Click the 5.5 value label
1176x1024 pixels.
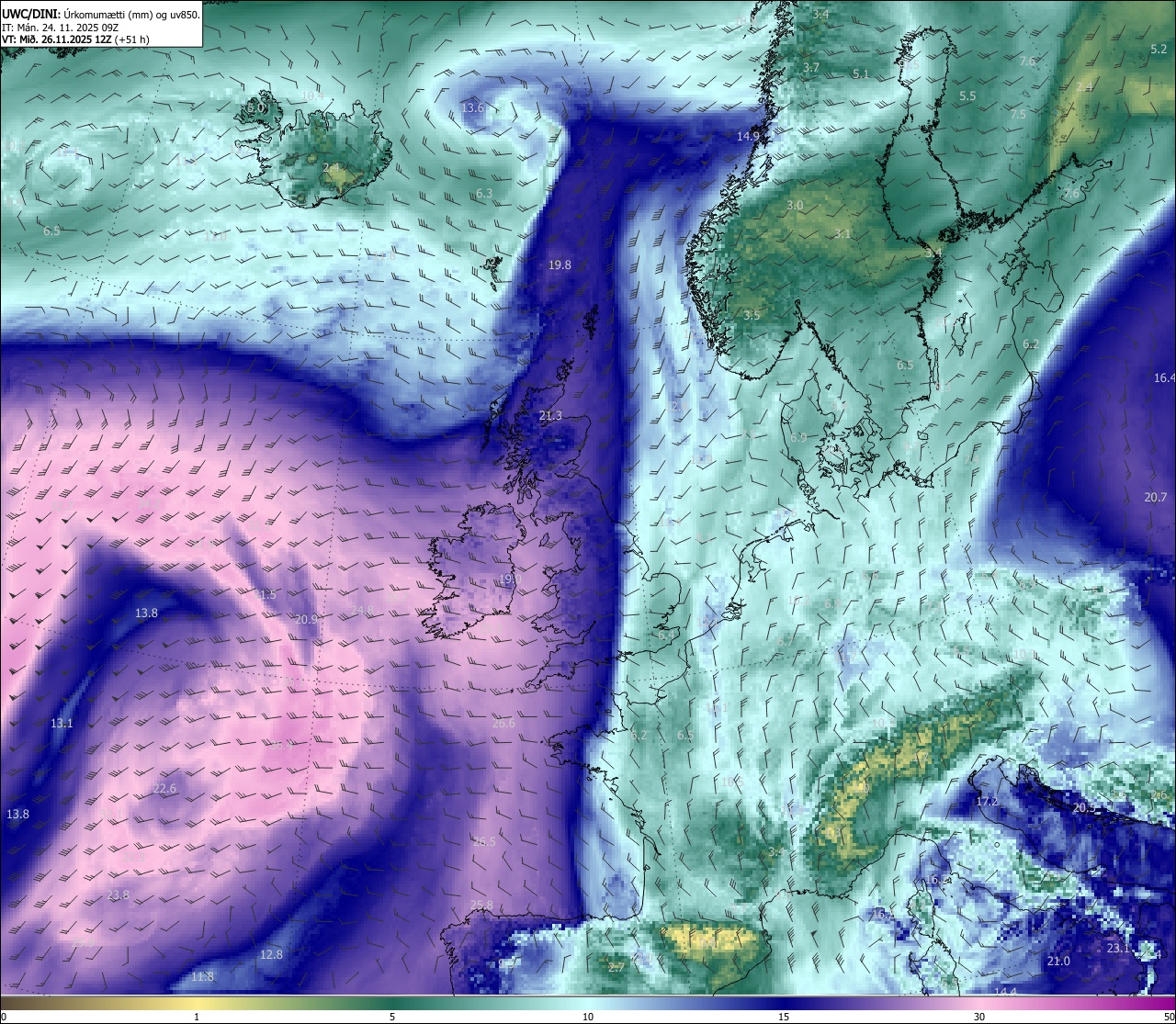(x=967, y=96)
